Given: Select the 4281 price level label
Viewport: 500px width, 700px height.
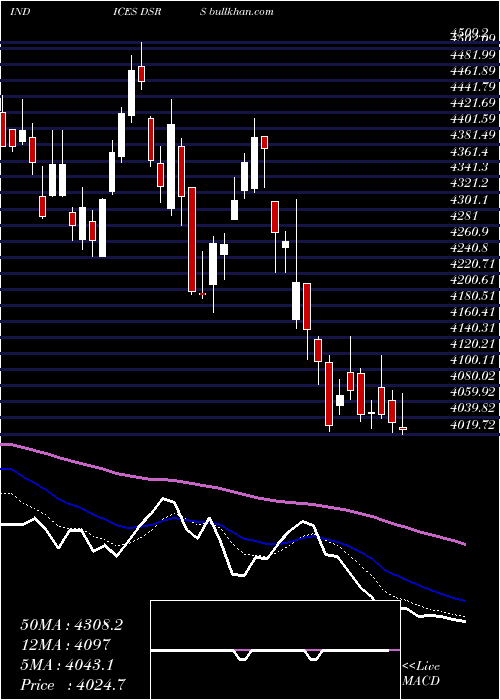Looking at the screenshot, I should [464, 216].
